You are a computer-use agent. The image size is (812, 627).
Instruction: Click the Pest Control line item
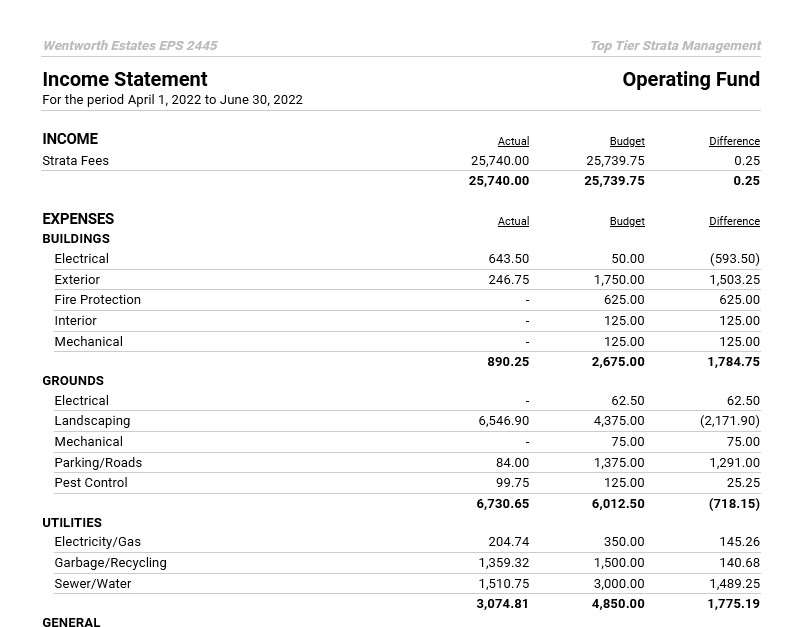click(91, 483)
